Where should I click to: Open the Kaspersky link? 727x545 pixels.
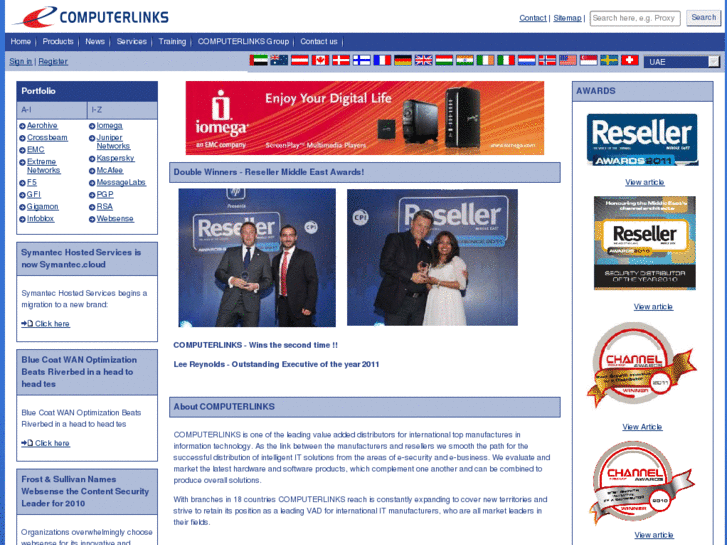click(115, 159)
